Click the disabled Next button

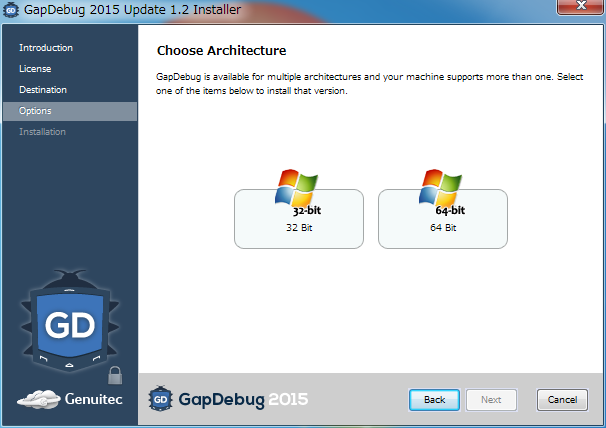pos(491,400)
